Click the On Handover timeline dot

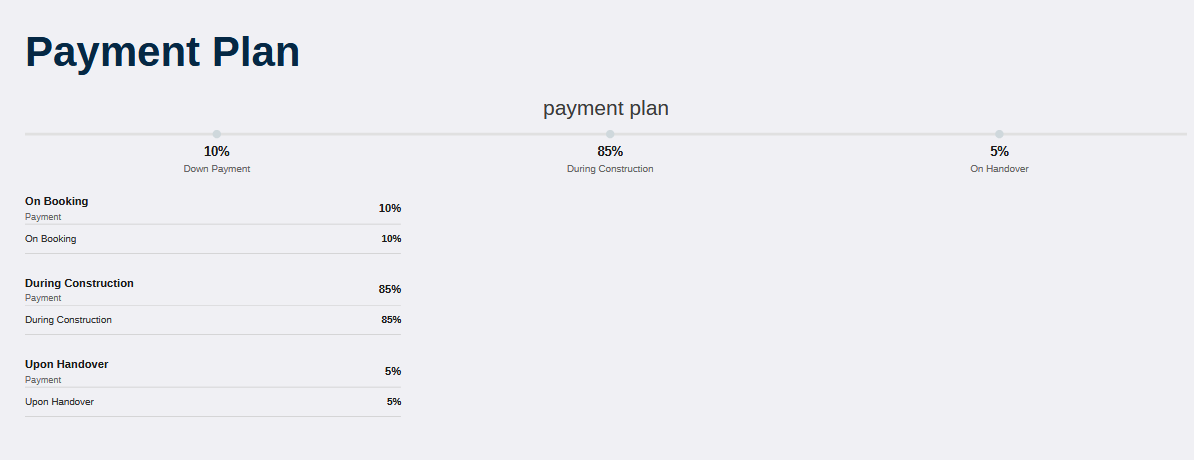[x=999, y=134]
